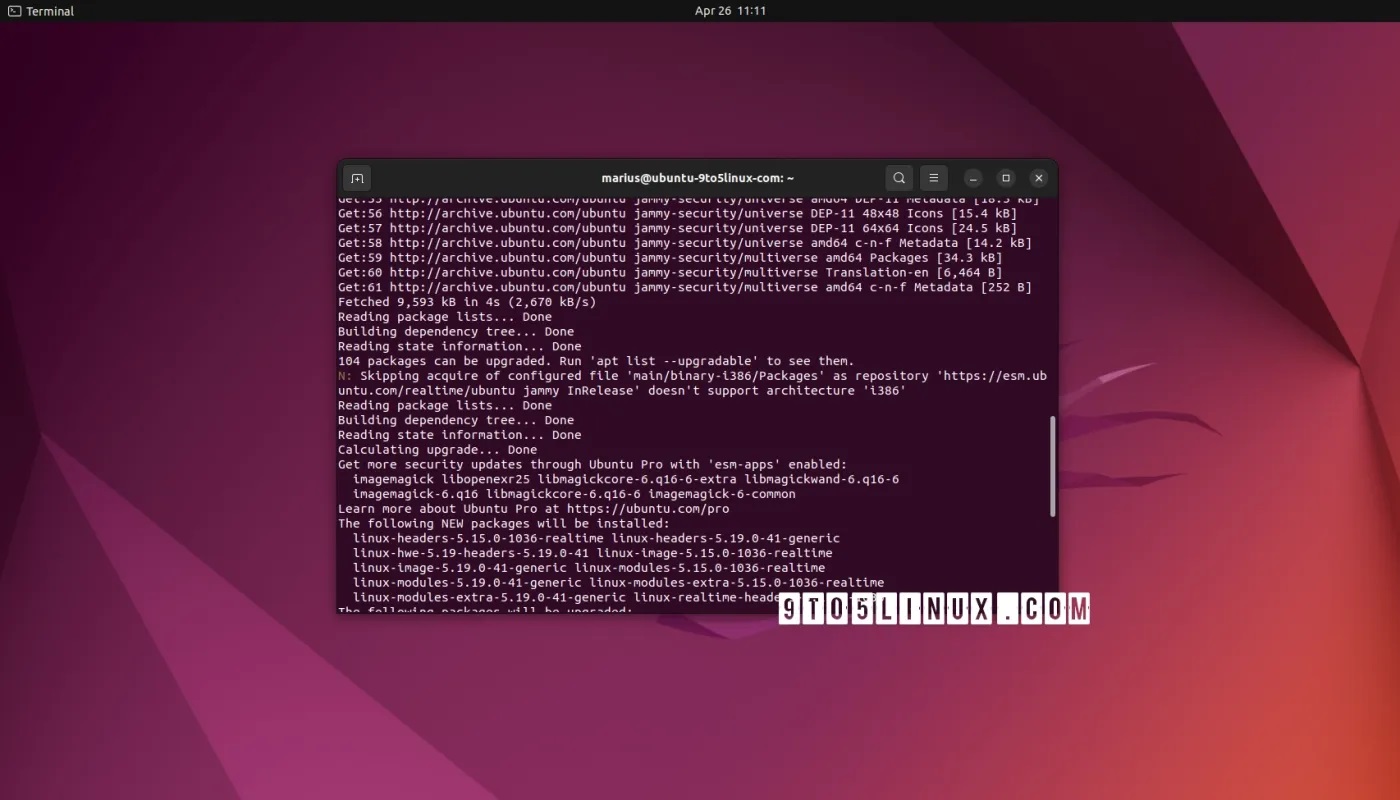
Task: Click the 'linux-hwe-5.19-headers-5.19.0-41' package line
Action: 592,553
